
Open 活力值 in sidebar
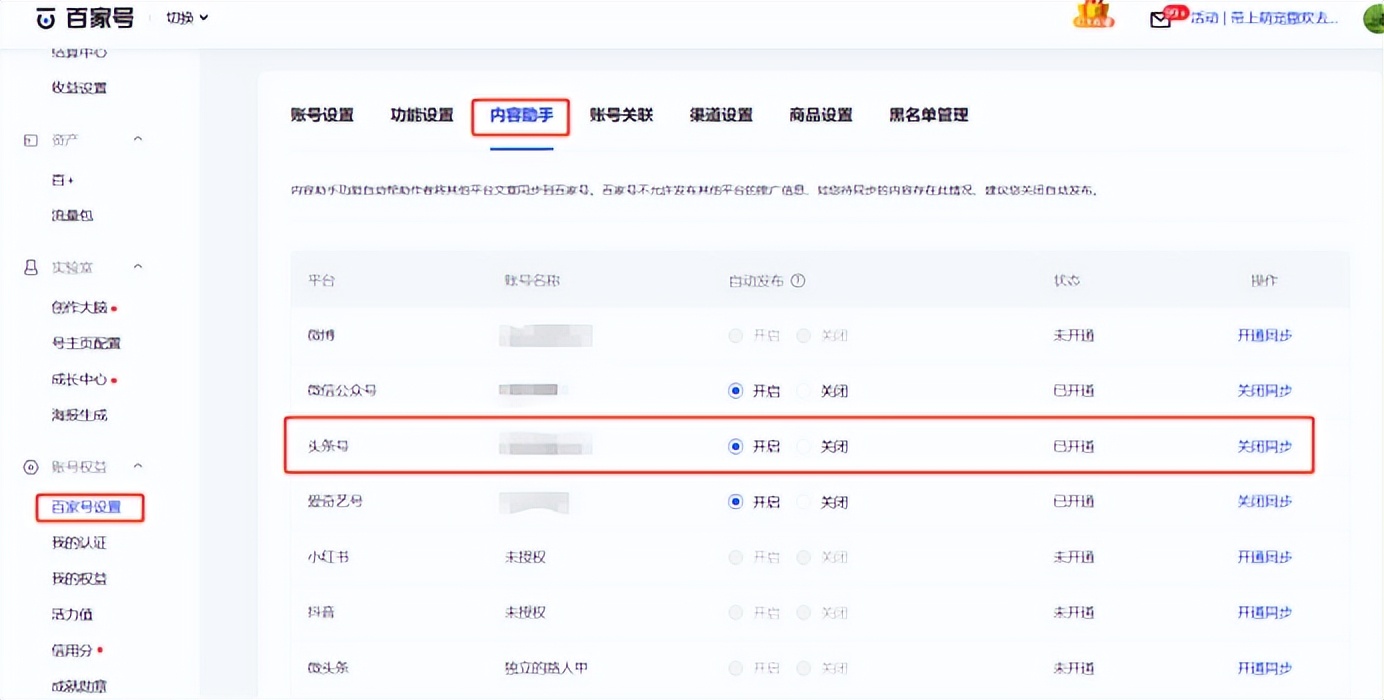[x=72, y=615]
